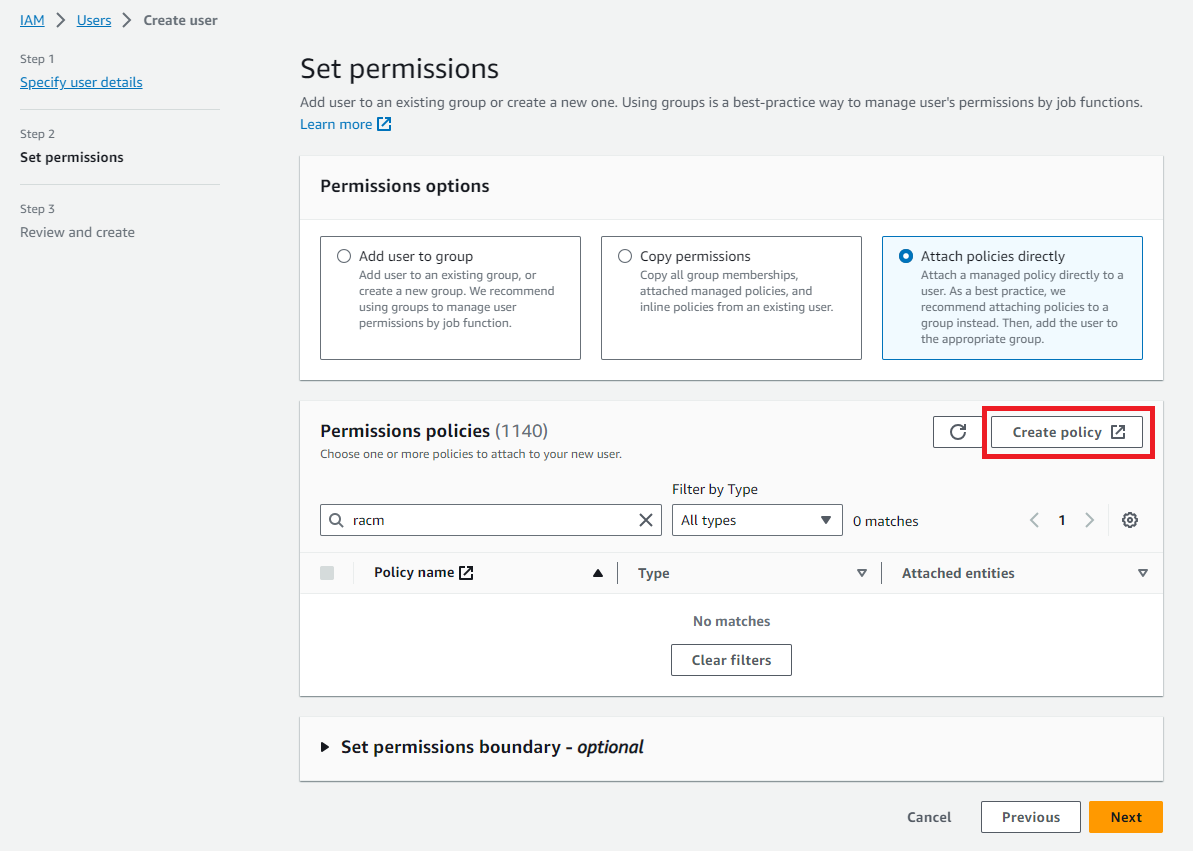Open the table preferences gear icon
Viewport: 1193px width, 851px height.
tap(1130, 520)
